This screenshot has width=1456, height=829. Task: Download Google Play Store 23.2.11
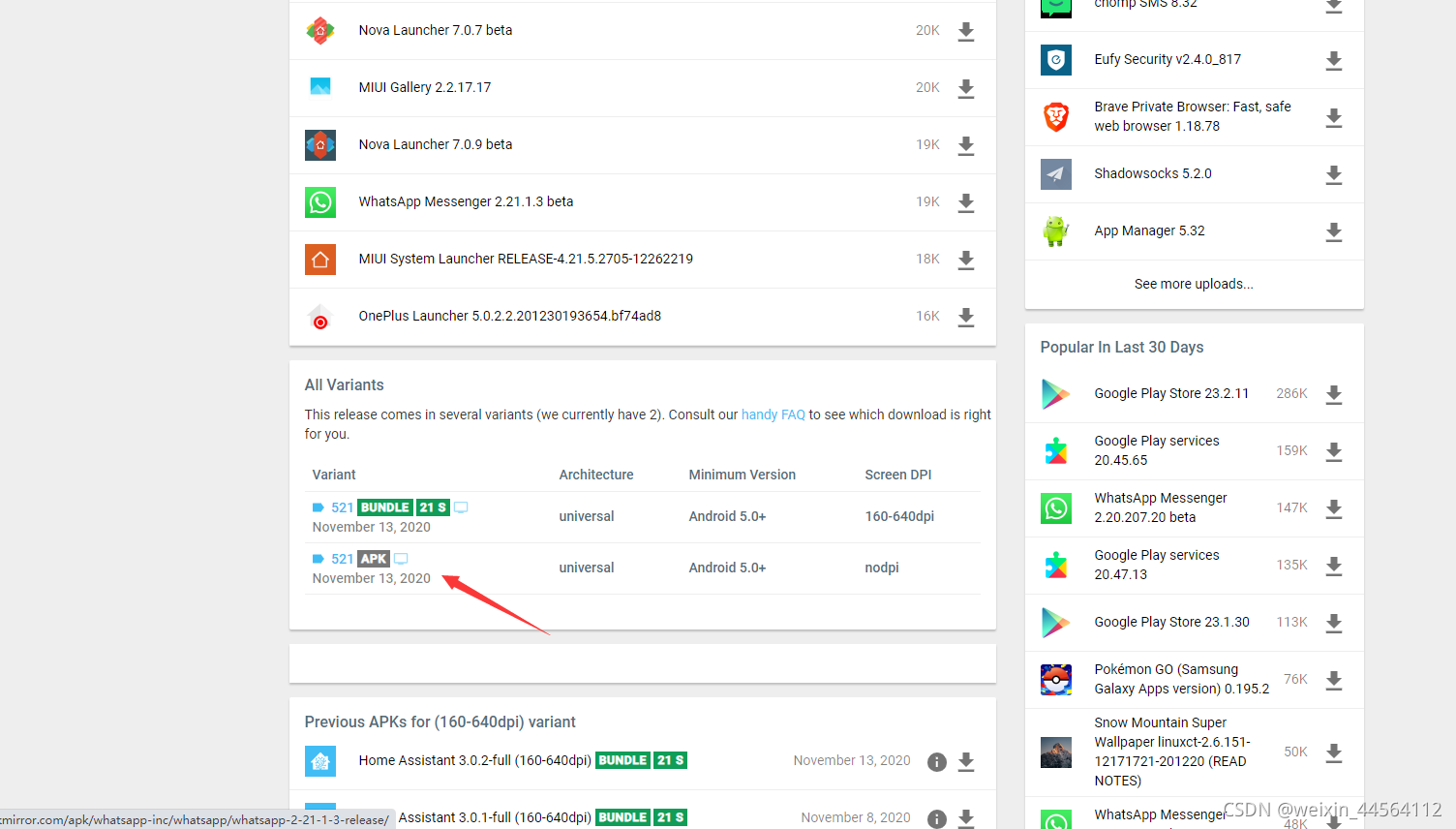[1333, 395]
